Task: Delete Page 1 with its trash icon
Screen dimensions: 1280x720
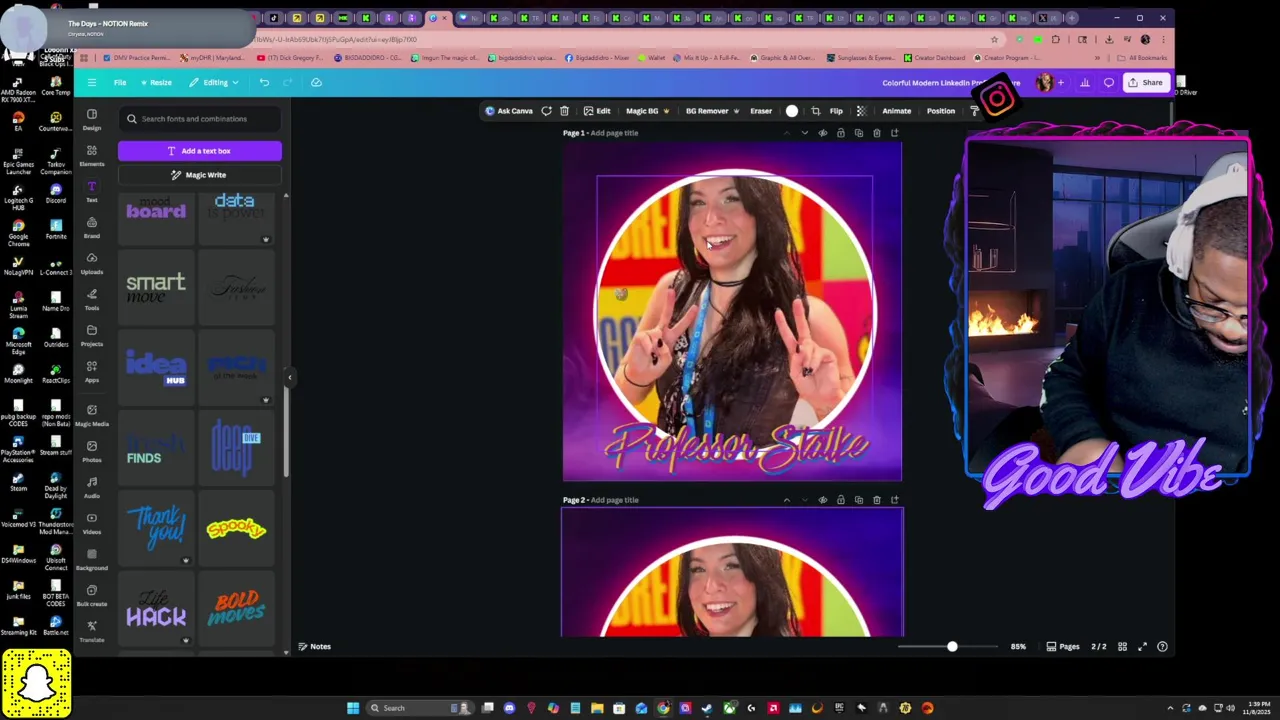Action: pyautogui.click(x=876, y=133)
